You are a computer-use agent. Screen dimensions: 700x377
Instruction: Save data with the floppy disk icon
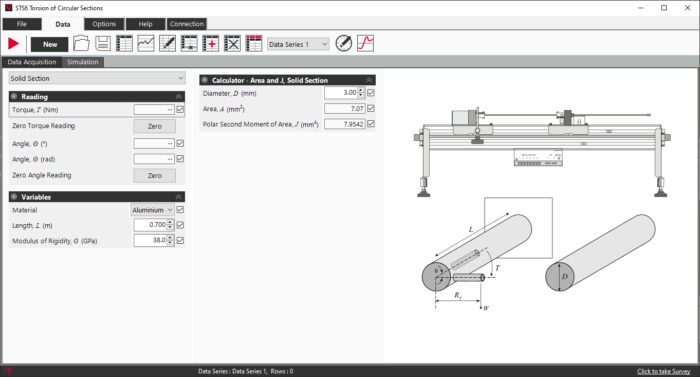[103, 44]
